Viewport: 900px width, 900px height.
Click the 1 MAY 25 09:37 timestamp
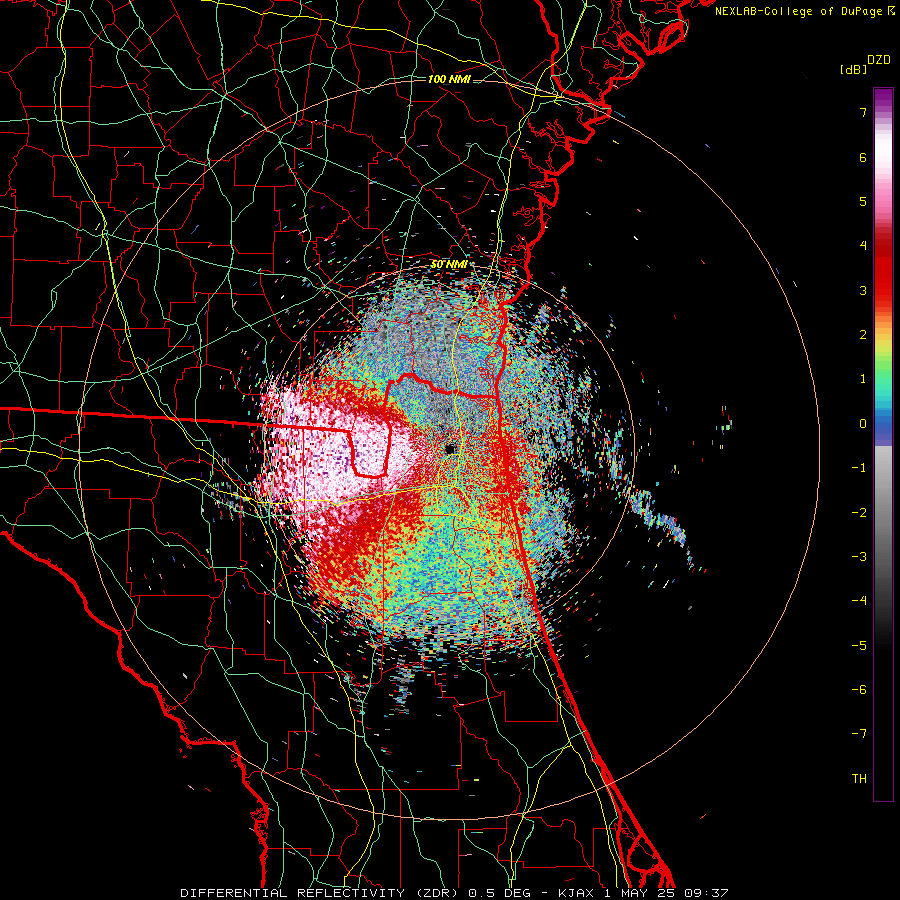666,893
